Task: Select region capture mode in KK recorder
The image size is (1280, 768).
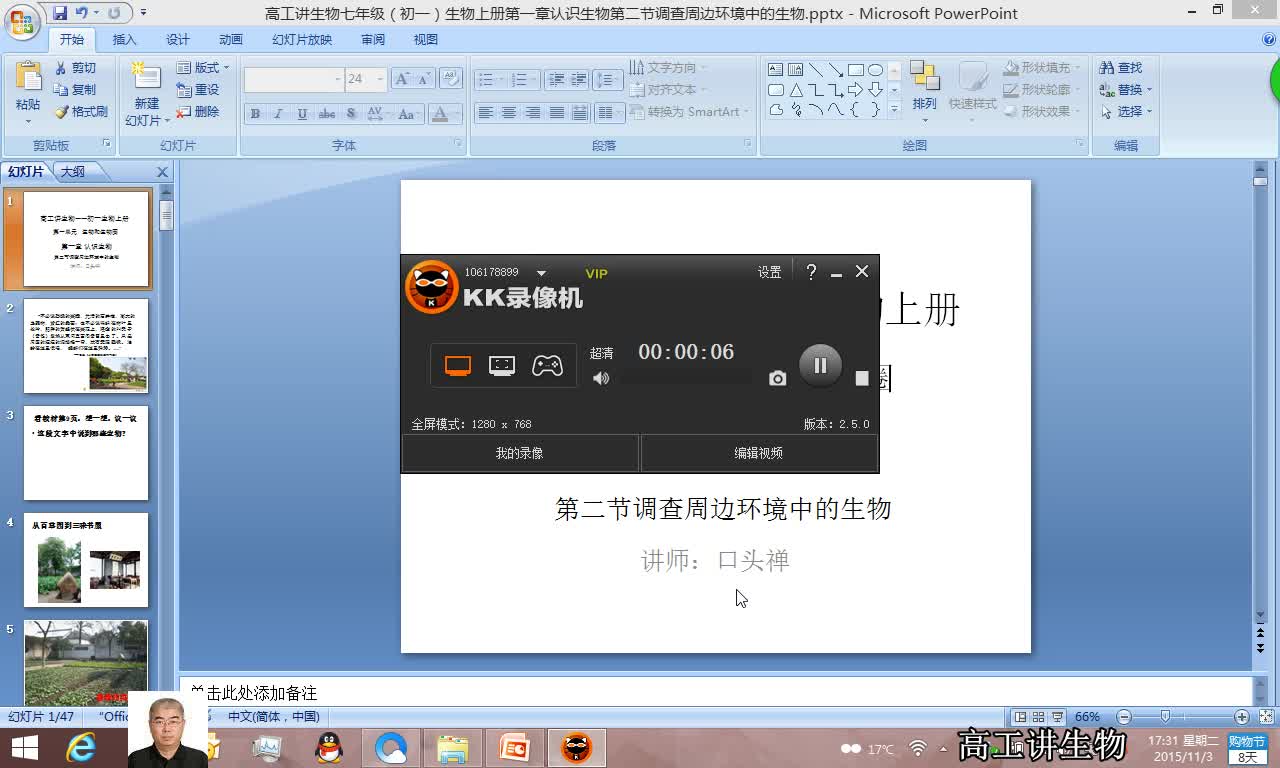Action: 502,366
